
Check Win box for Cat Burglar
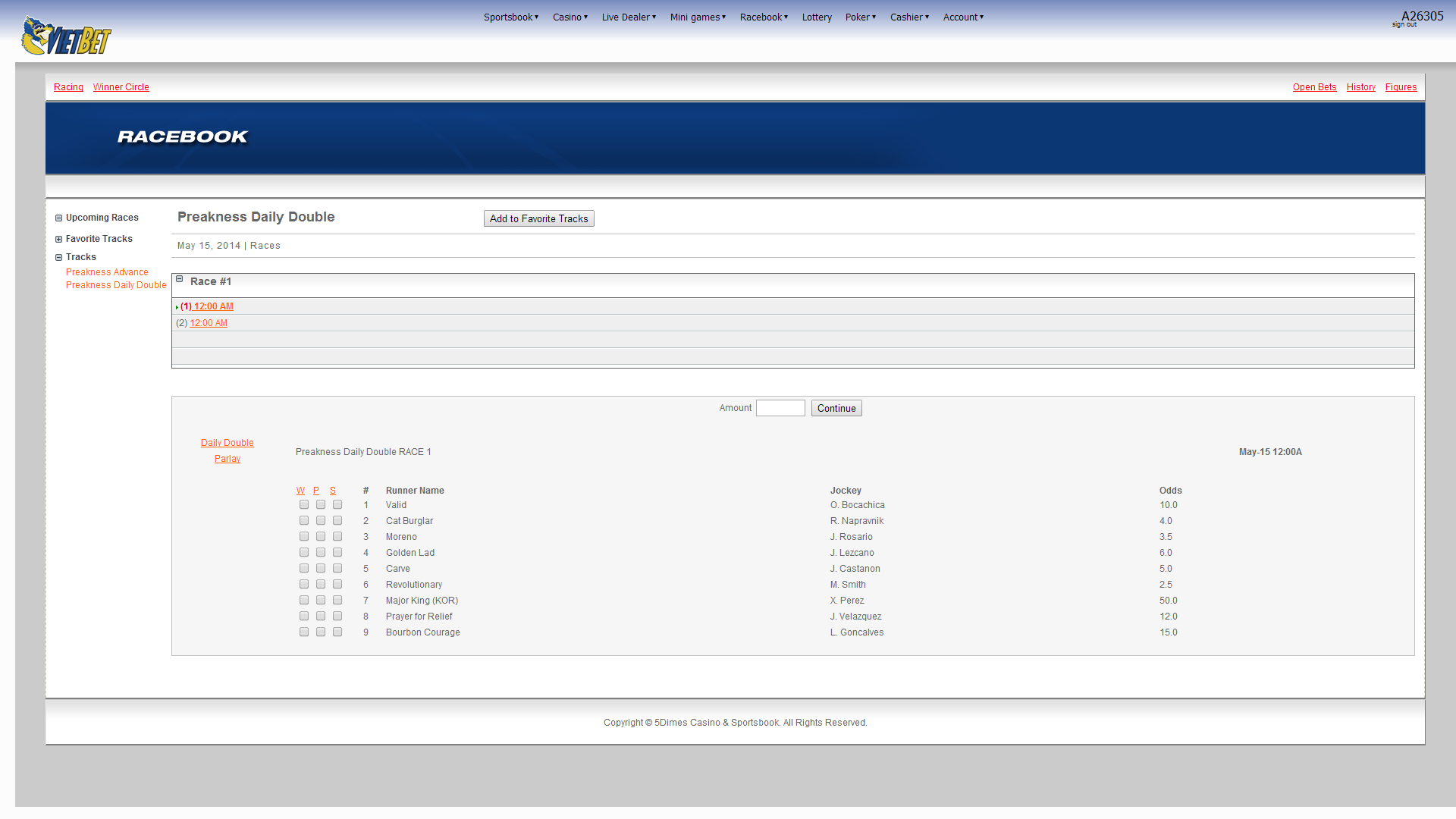click(x=304, y=520)
